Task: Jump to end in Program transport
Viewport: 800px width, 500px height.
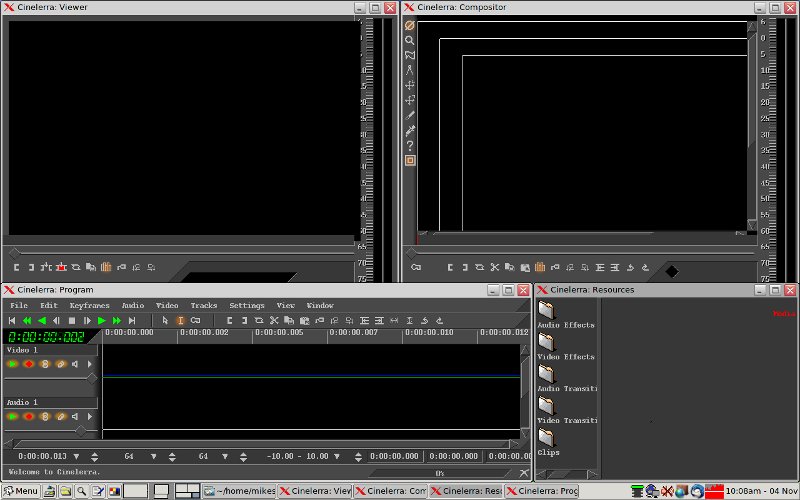Action: [132, 320]
